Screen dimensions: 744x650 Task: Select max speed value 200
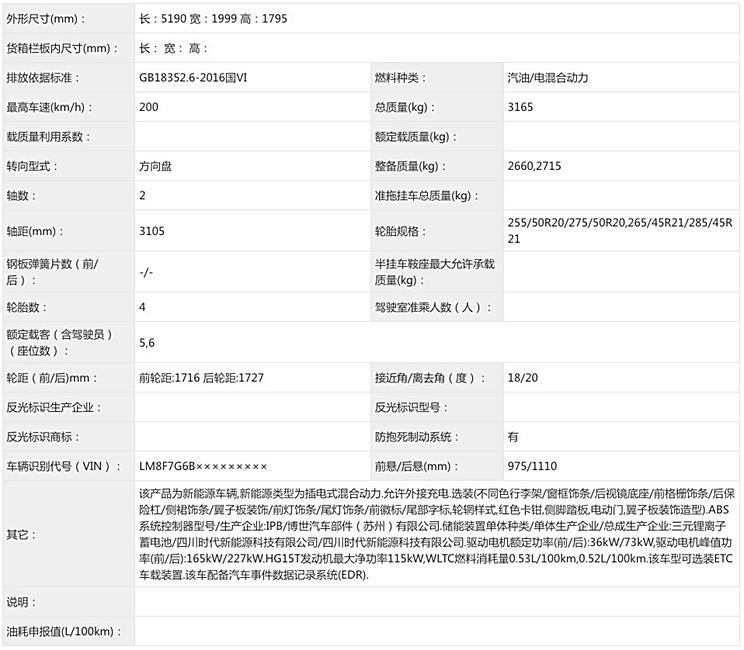[149, 107]
